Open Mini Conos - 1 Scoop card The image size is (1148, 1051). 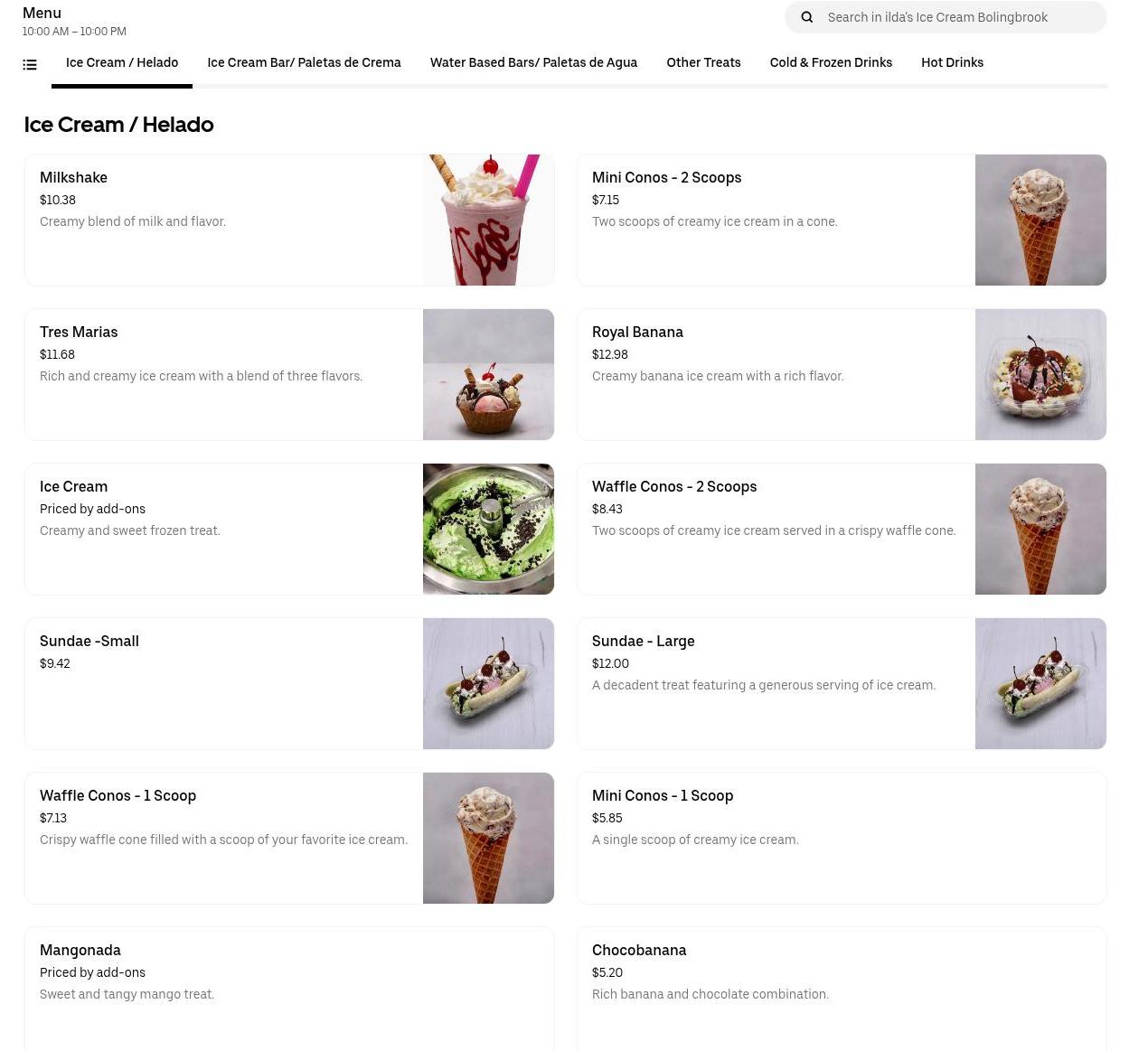842,838
